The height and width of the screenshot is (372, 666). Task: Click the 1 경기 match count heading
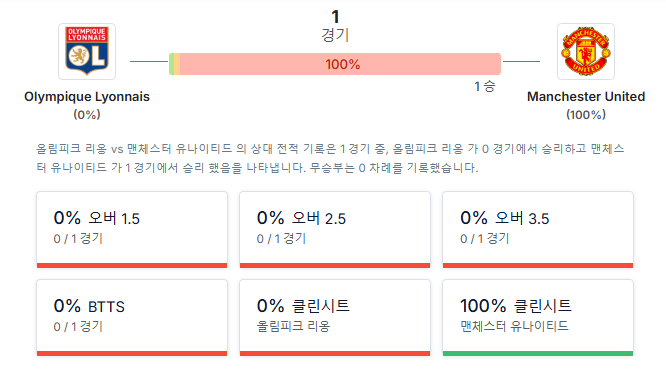pyautogui.click(x=335, y=26)
